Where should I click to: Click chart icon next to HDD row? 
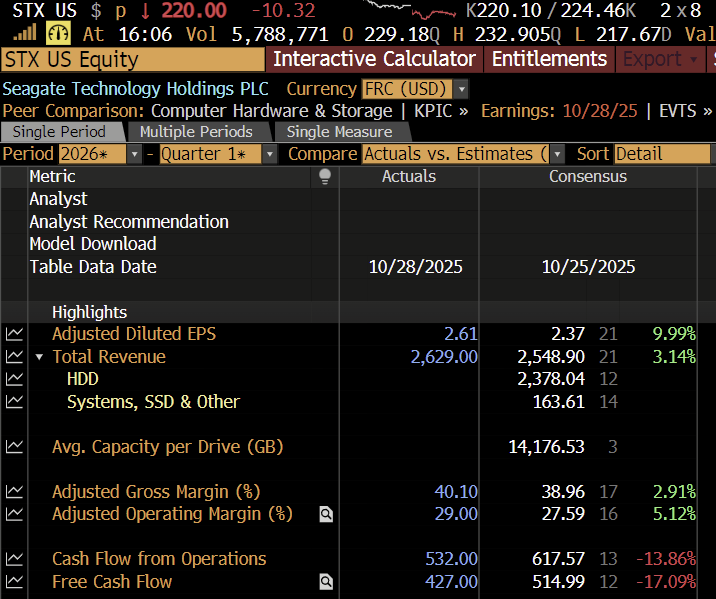point(14,379)
